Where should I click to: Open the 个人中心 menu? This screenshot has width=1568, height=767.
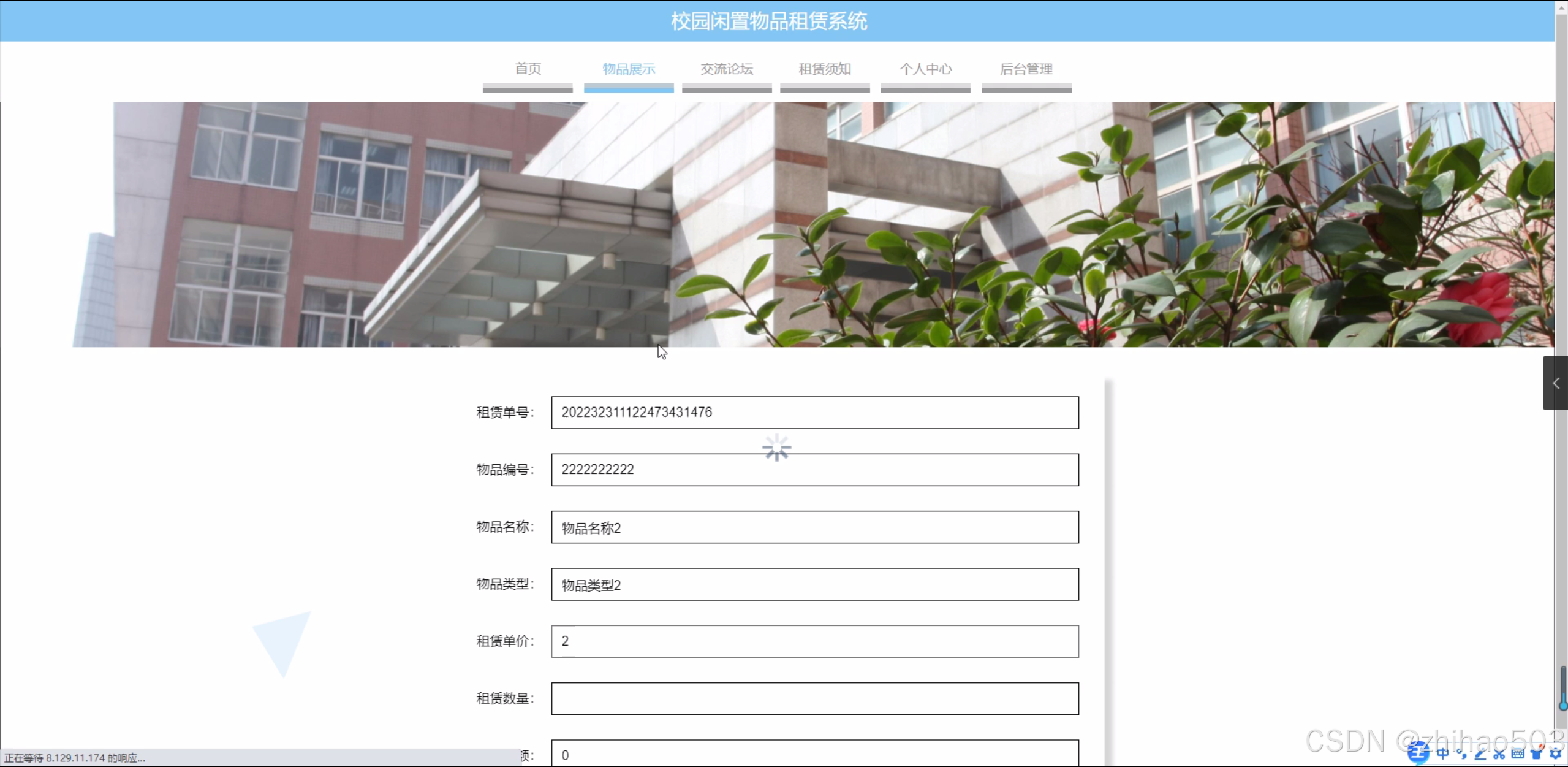925,69
